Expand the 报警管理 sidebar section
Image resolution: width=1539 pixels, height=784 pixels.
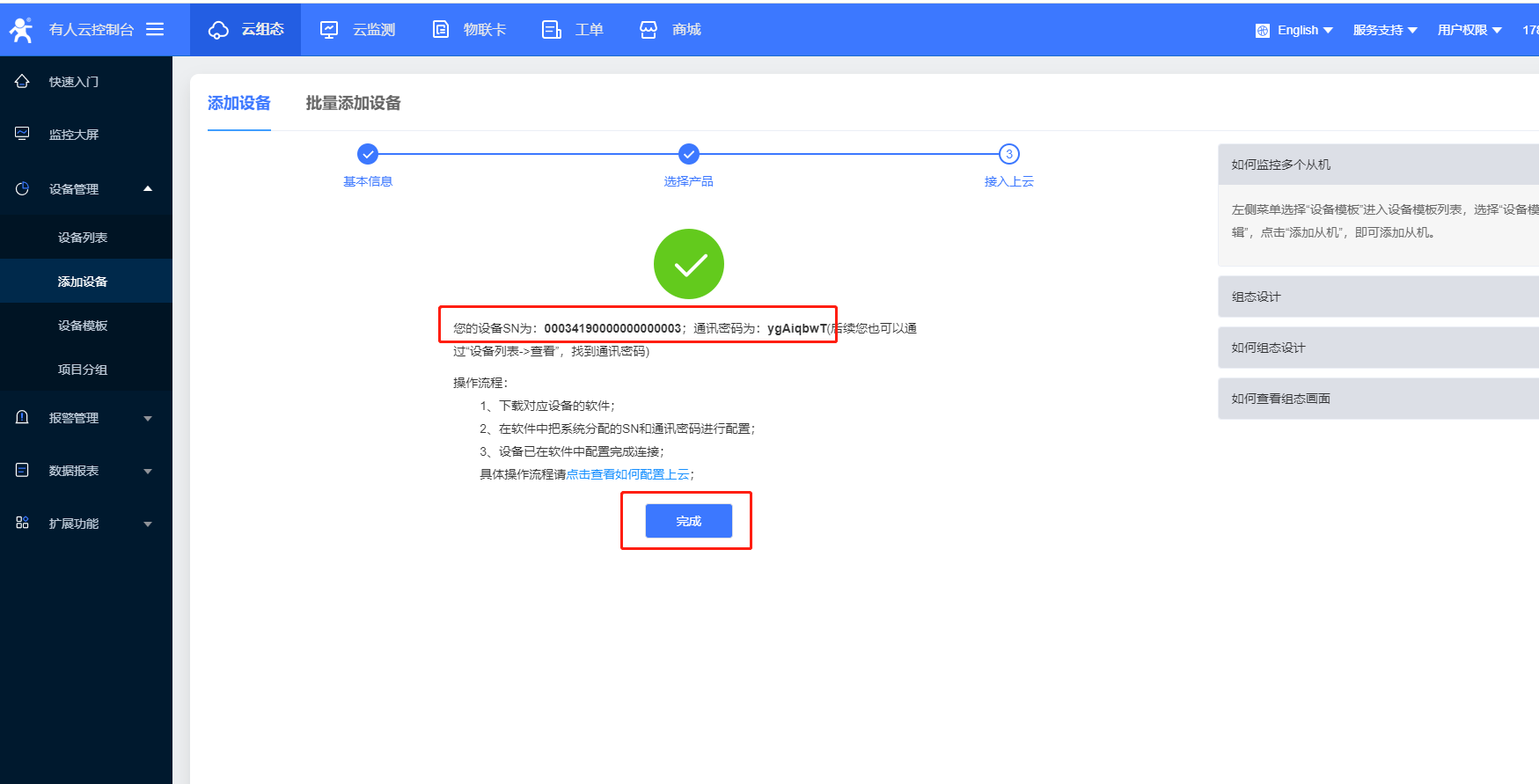(148, 418)
